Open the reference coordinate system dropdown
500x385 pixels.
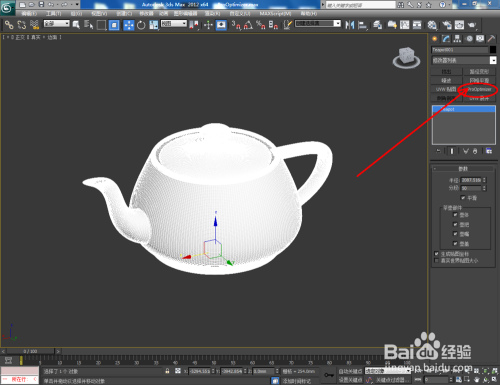point(174,24)
